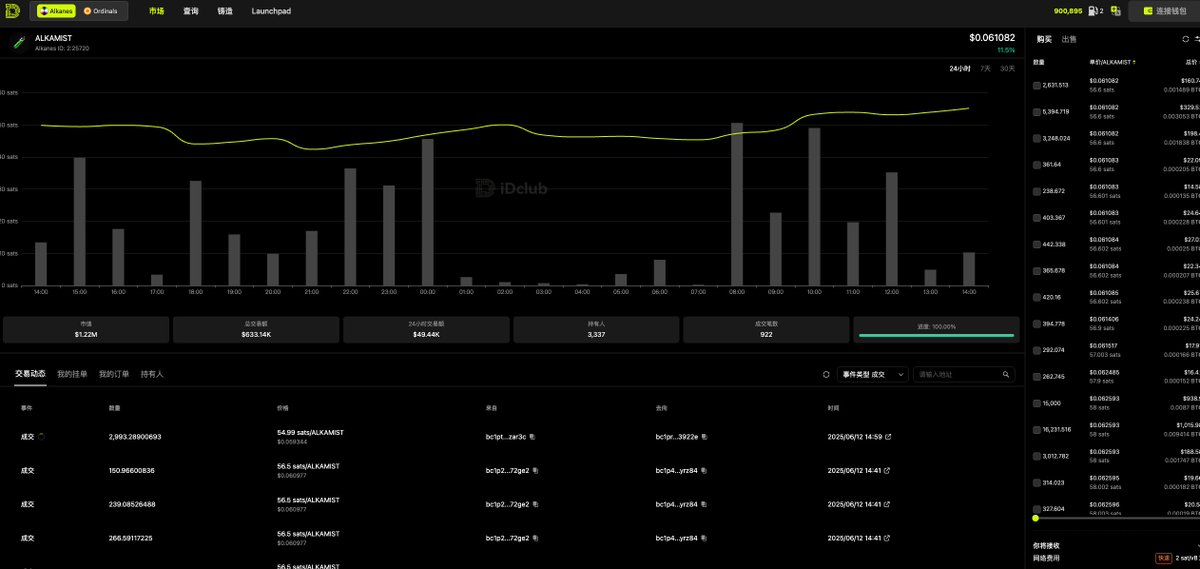The image size is (1200, 569).
Task: Select the 我的挂单 tab
Action: (x=72, y=374)
